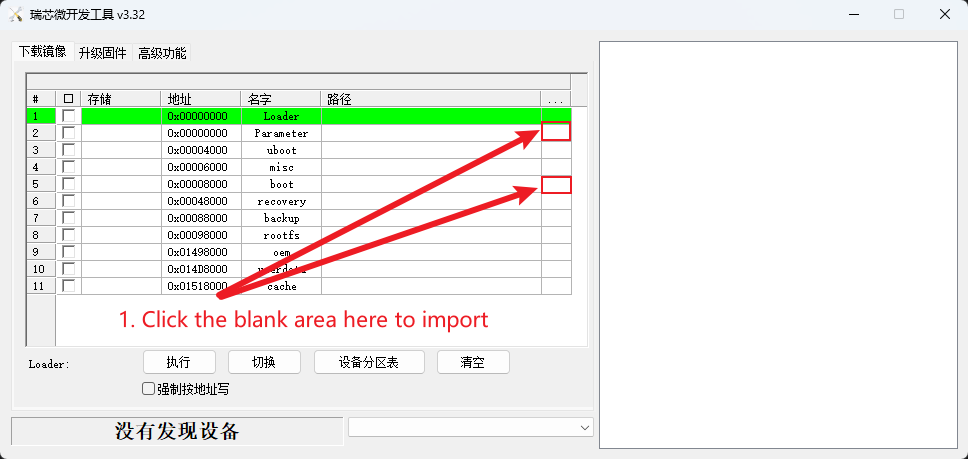Click address 0x00088000 cell
Screen dimensions: 968x459
[x=201, y=218]
